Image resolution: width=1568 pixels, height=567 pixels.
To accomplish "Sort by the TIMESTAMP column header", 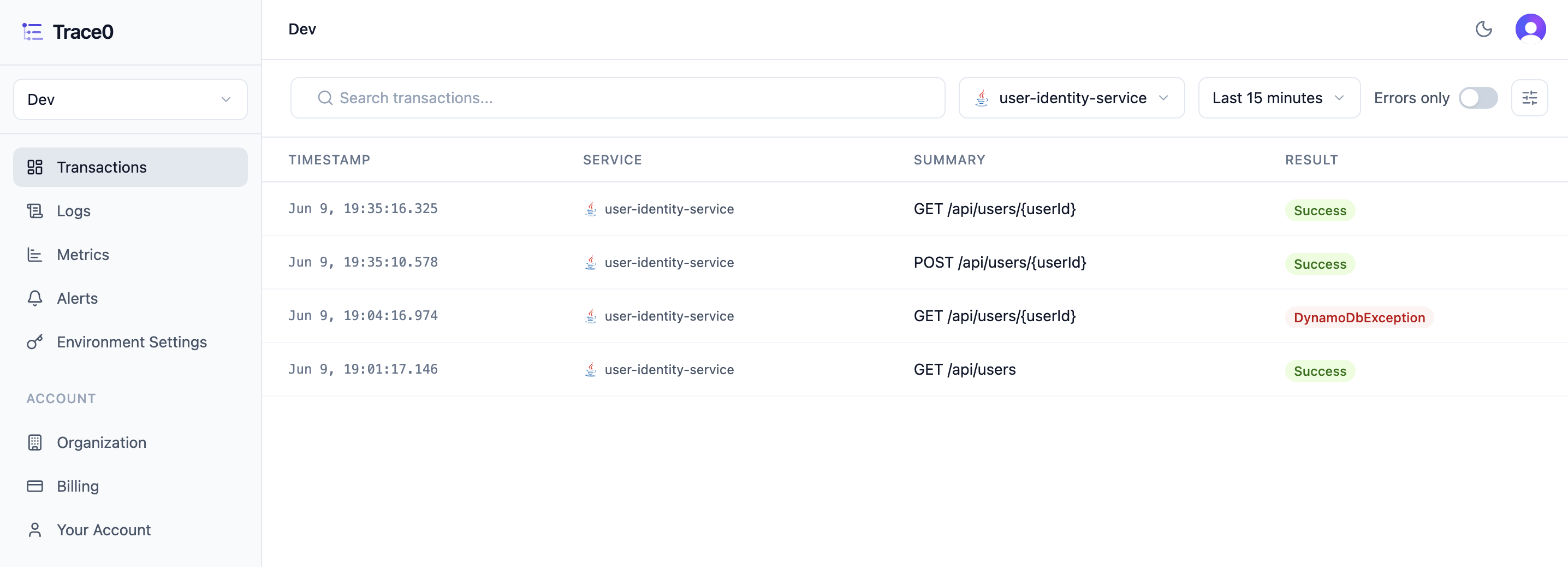I will (329, 160).
